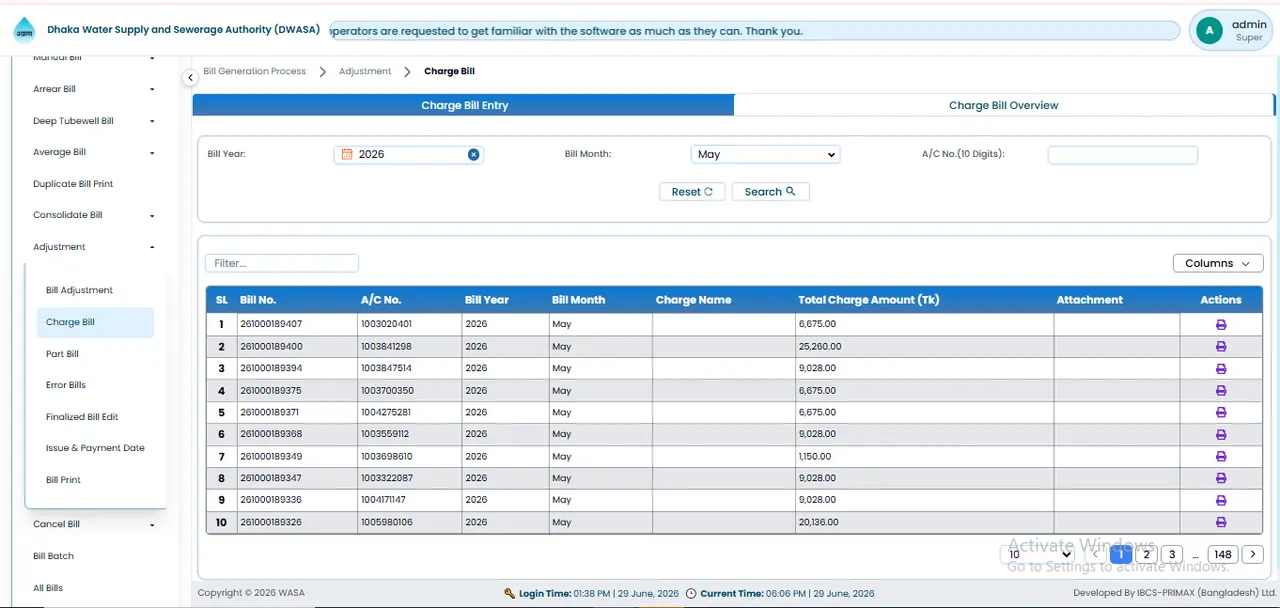Open Finalized Bill Edit

tap(82, 417)
